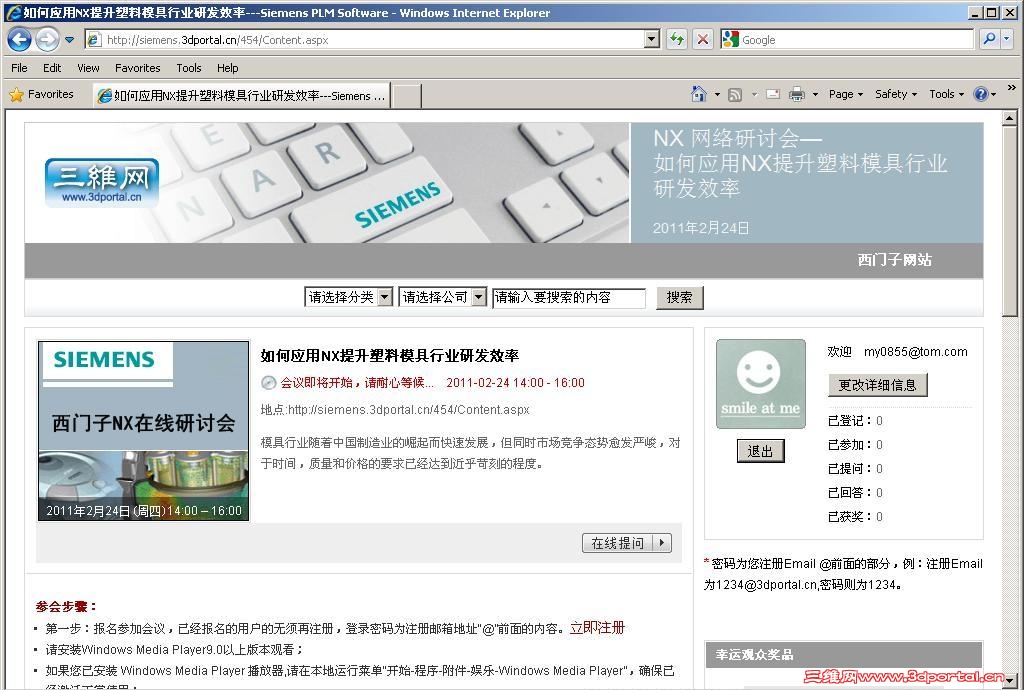Expand the Print options dropdown arrow

pyautogui.click(x=815, y=95)
